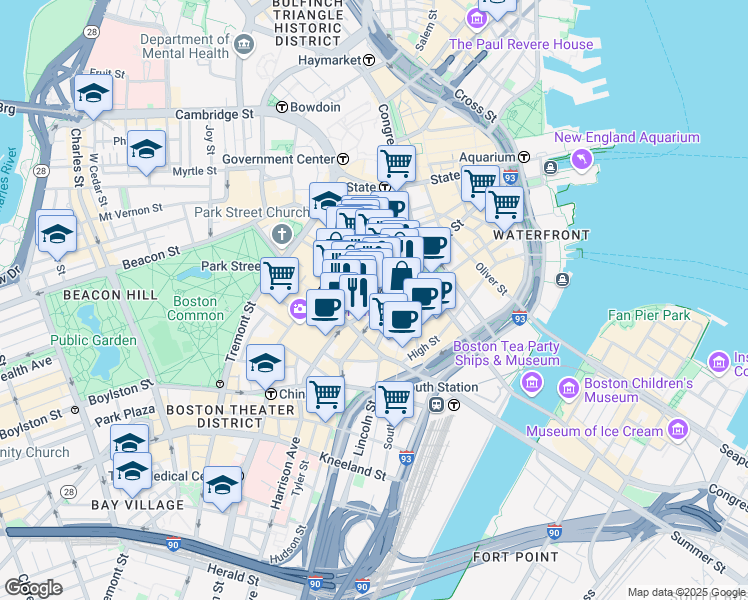748x600 pixels.
Task: Click the Chinatown T station icon
Action: [x=271, y=394]
